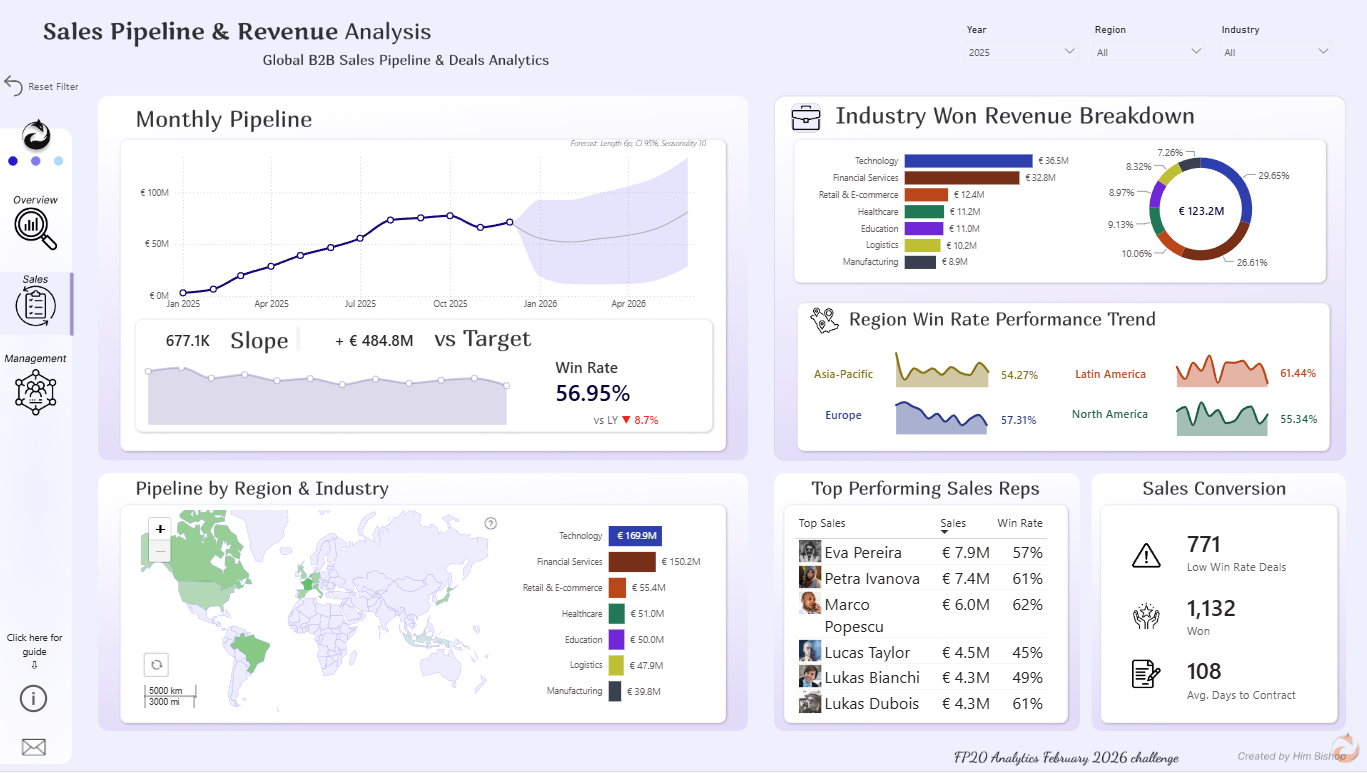Viewport: 1367px width, 773px height.
Task: Click the '108' Avg. Days to Contract value
Action: click(x=1204, y=671)
